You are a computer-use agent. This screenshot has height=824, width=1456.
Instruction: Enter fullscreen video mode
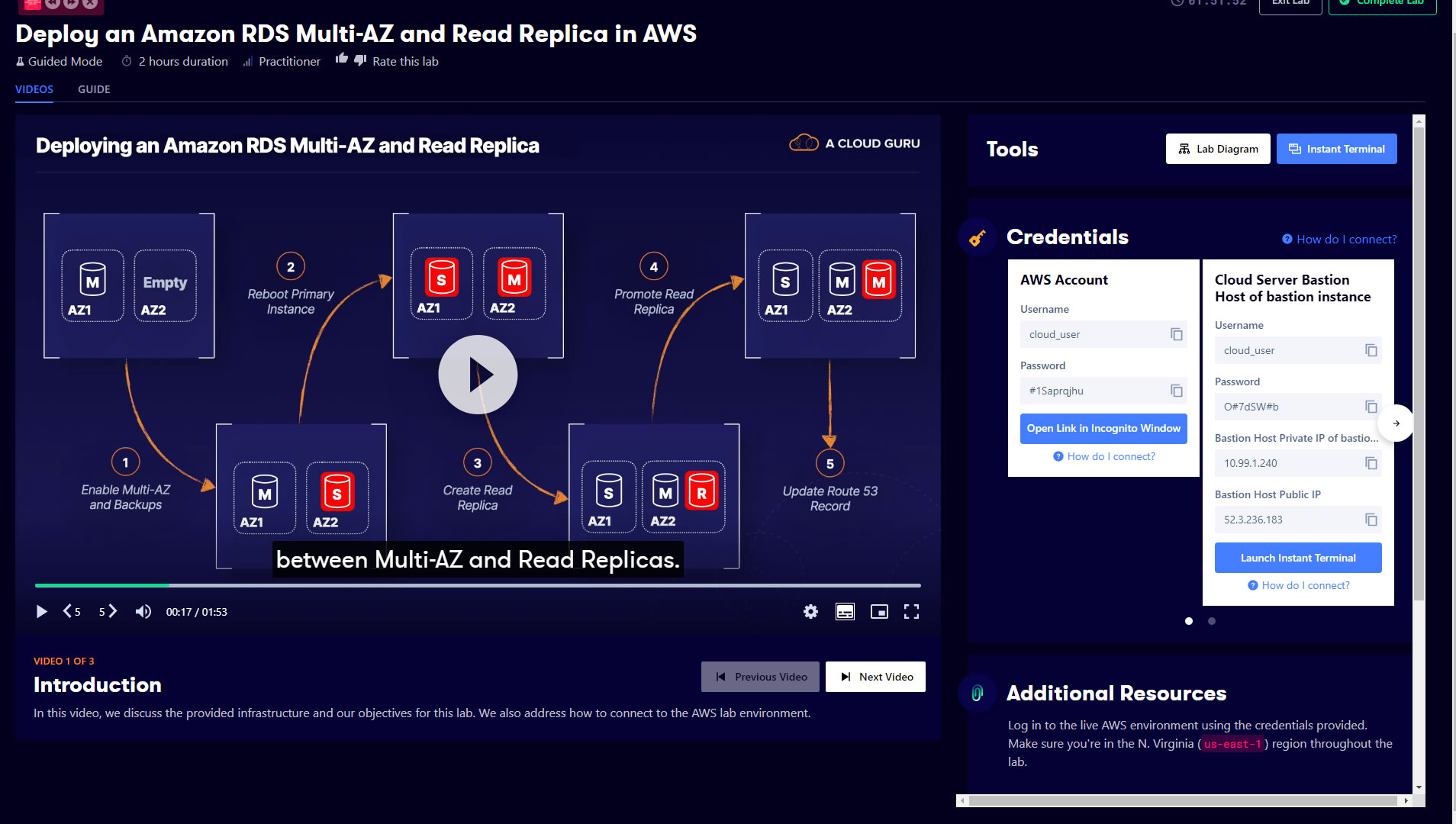pos(911,611)
